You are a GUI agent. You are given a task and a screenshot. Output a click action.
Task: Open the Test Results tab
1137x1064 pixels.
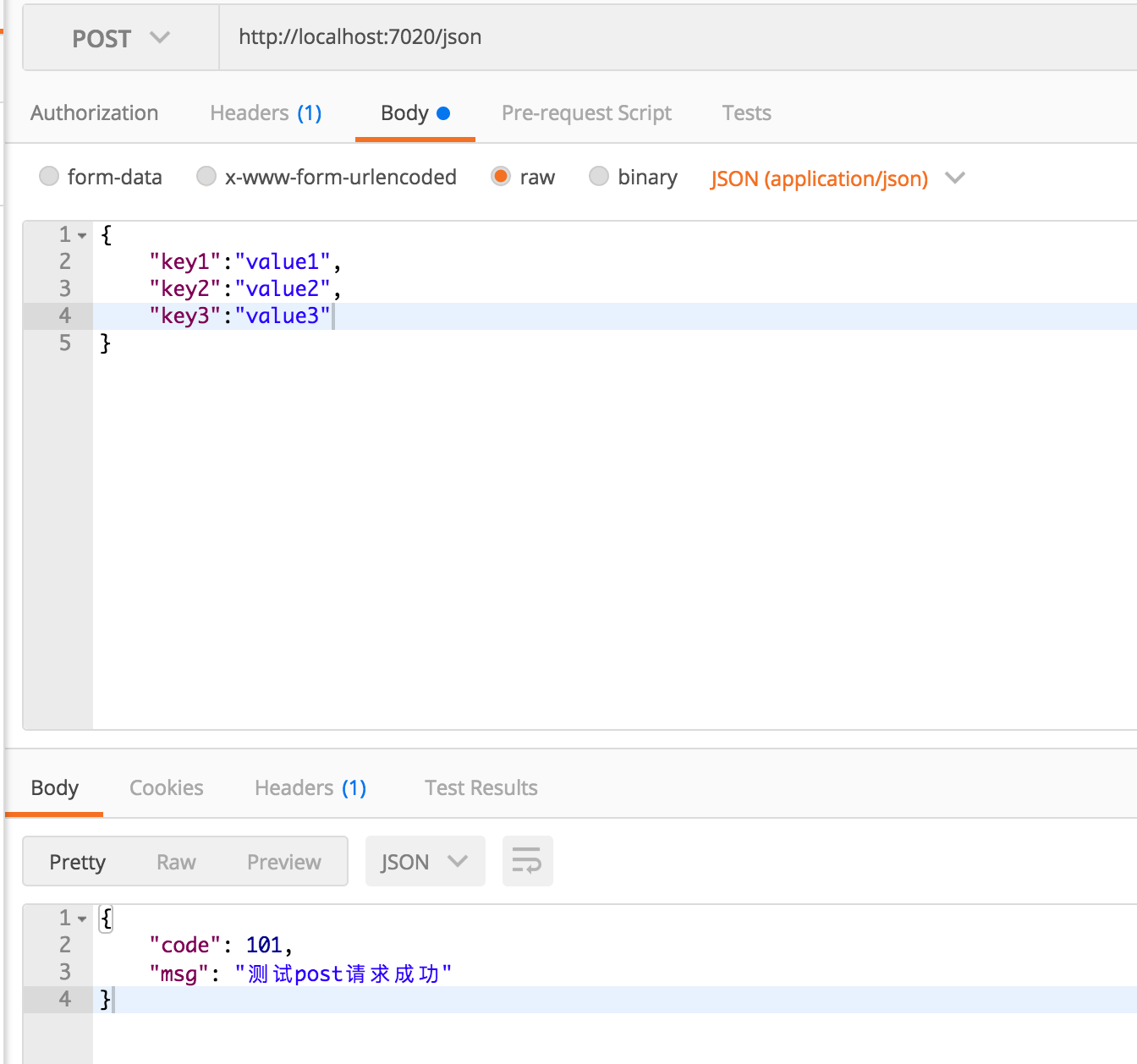(481, 787)
